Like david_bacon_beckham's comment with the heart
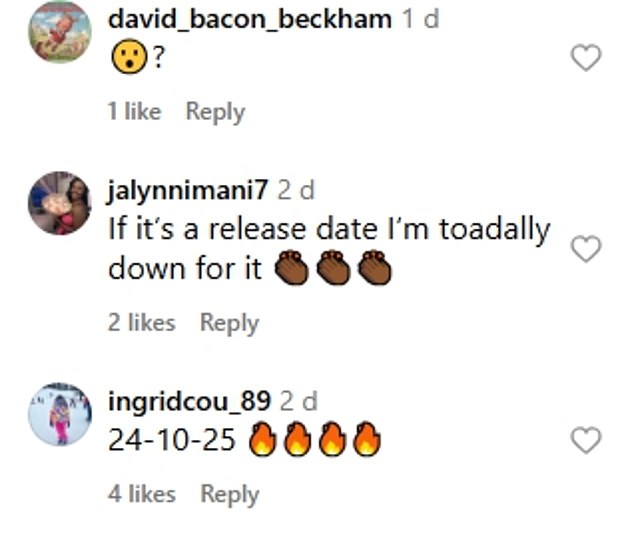The width and height of the screenshot is (634, 544). click(x=585, y=59)
